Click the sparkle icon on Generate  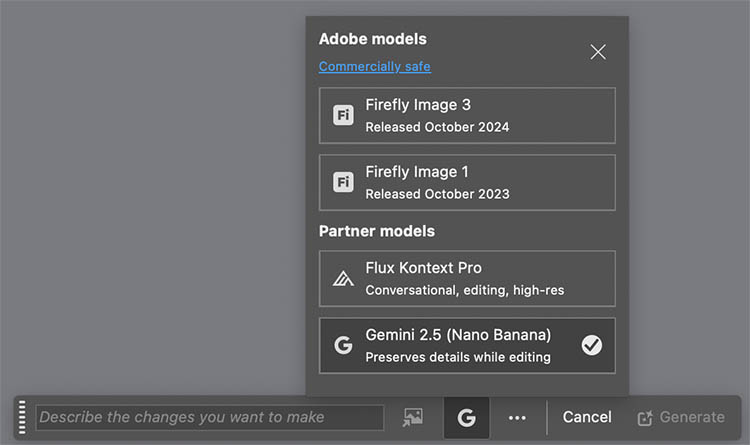coord(645,417)
